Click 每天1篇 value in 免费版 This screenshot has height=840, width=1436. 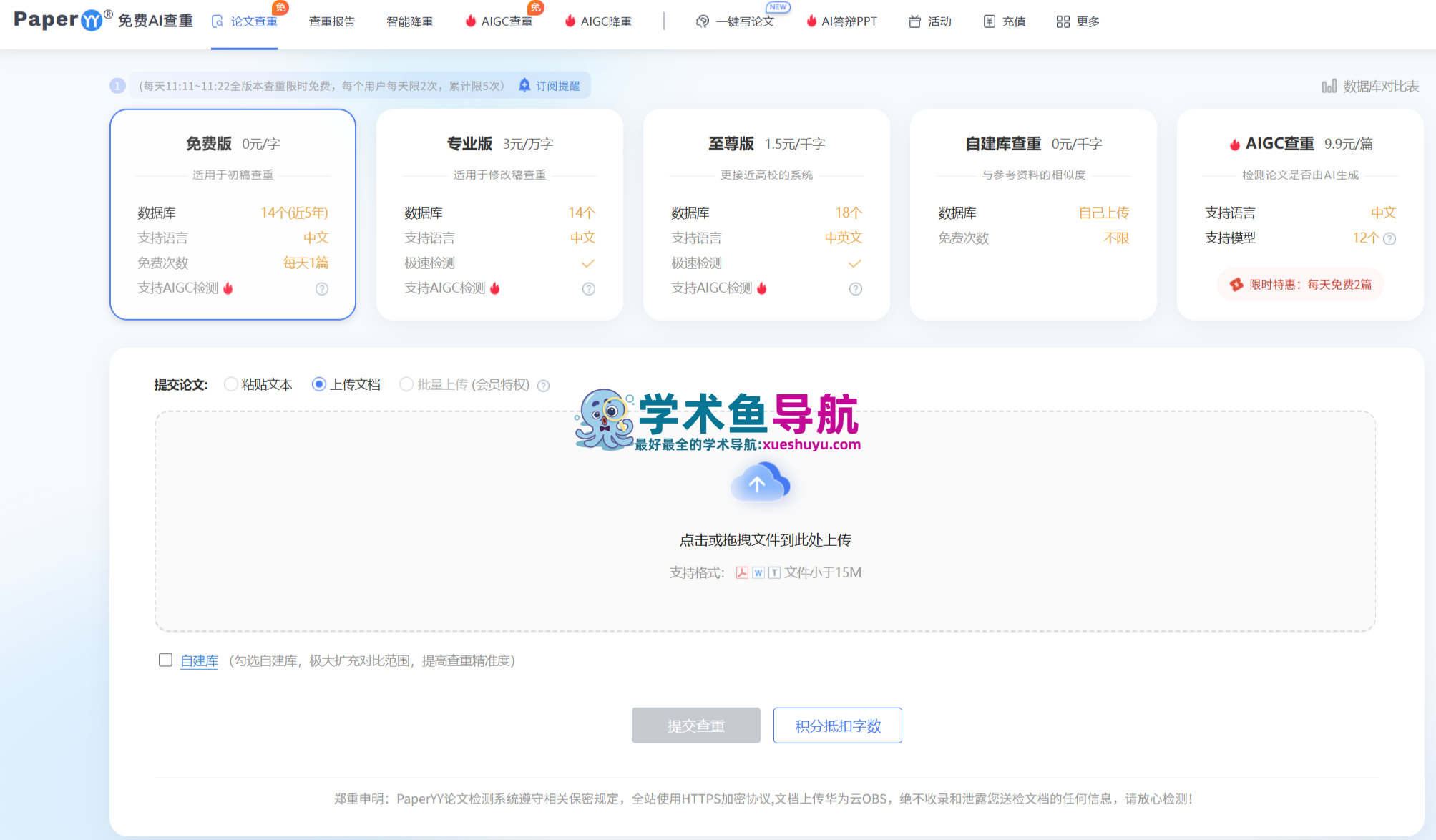click(x=306, y=263)
